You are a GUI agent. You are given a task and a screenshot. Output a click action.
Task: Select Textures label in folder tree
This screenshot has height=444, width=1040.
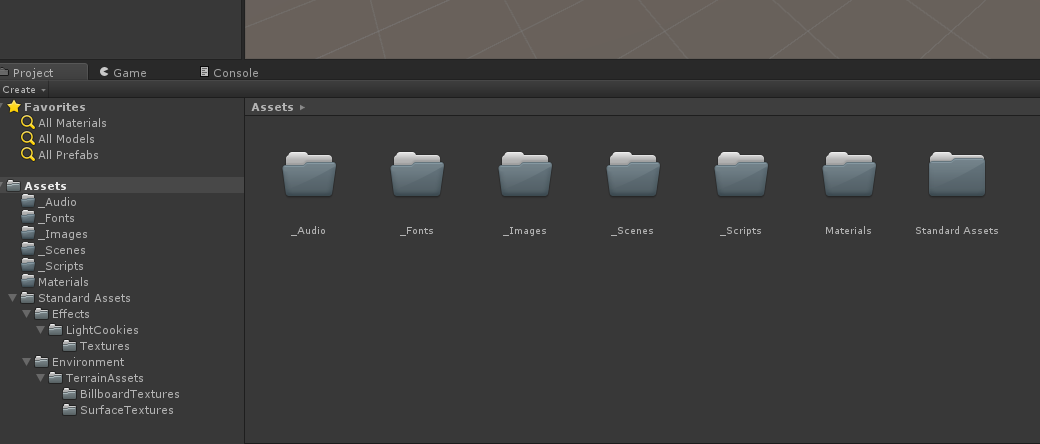pos(105,345)
